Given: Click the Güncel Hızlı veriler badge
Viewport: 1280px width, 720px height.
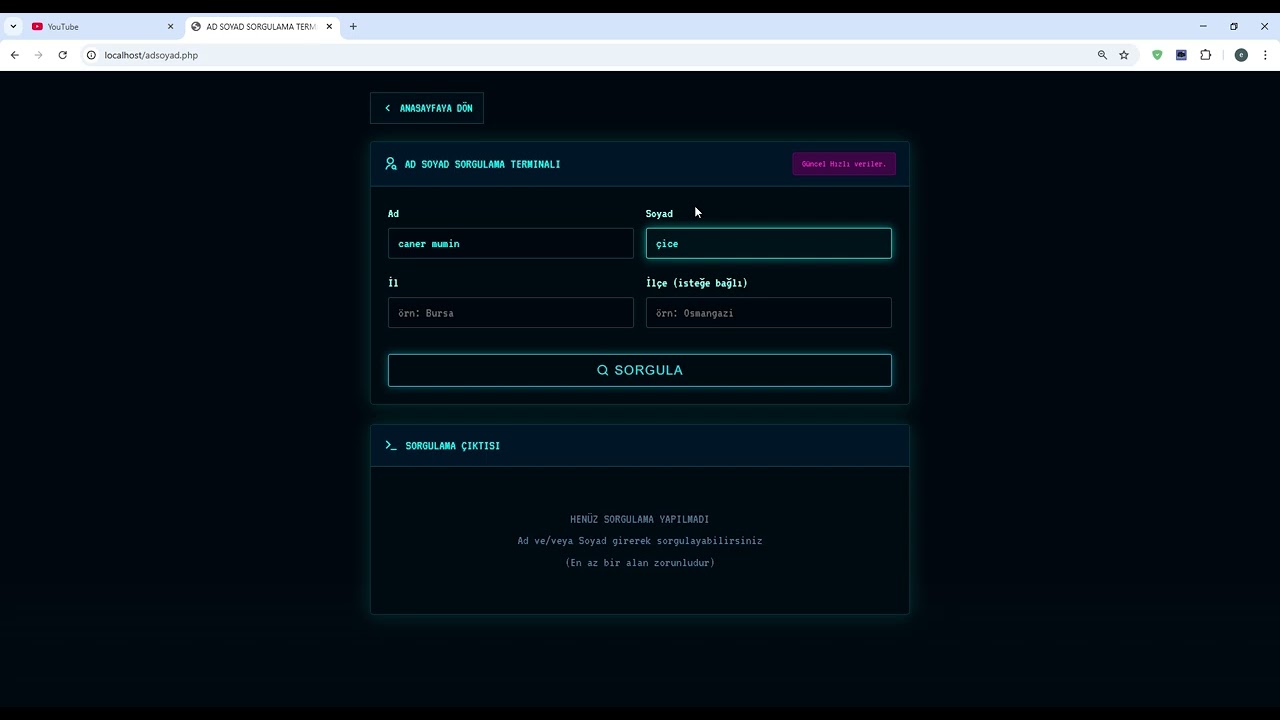Looking at the screenshot, I should pos(844,164).
